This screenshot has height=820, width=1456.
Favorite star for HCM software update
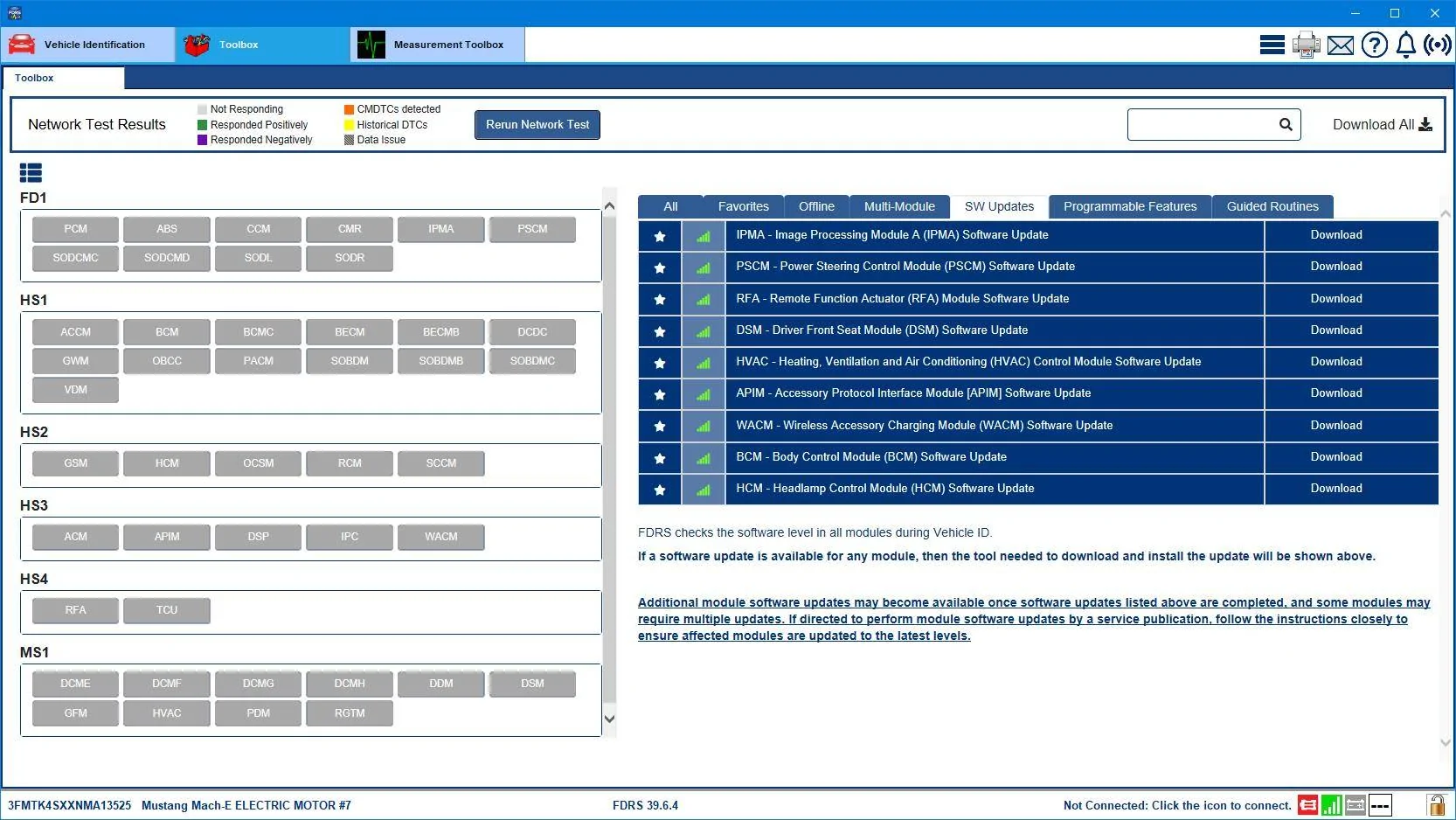click(x=660, y=489)
